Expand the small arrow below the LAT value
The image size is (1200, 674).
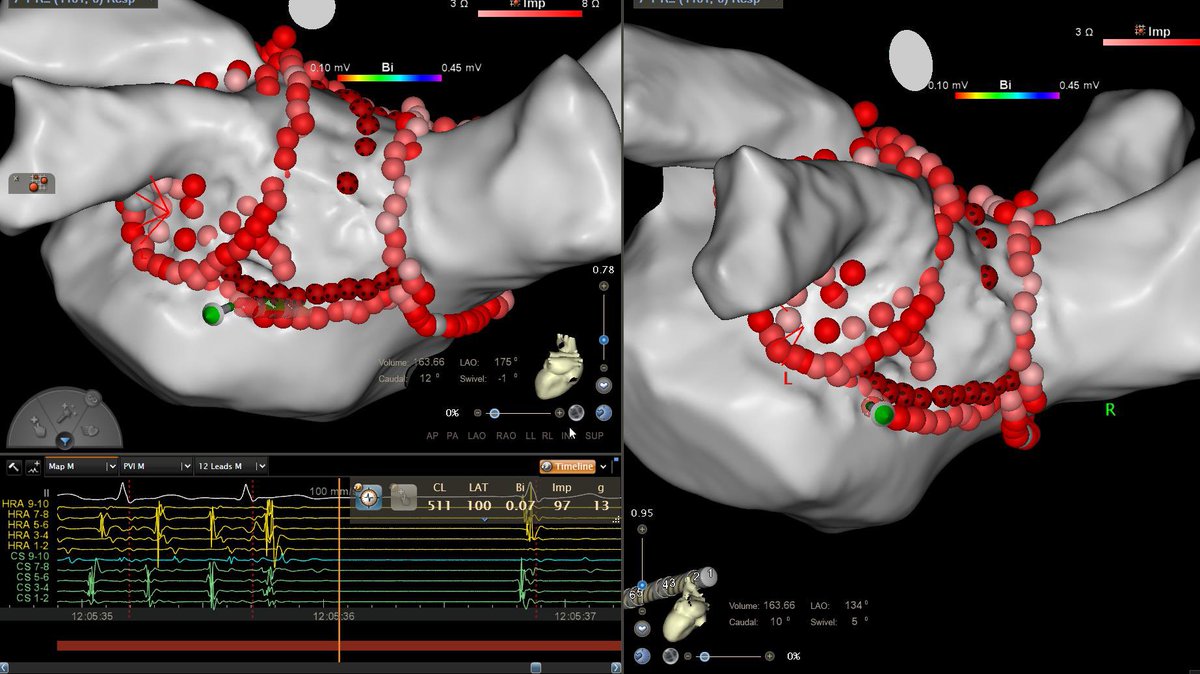pyautogui.click(x=485, y=519)
